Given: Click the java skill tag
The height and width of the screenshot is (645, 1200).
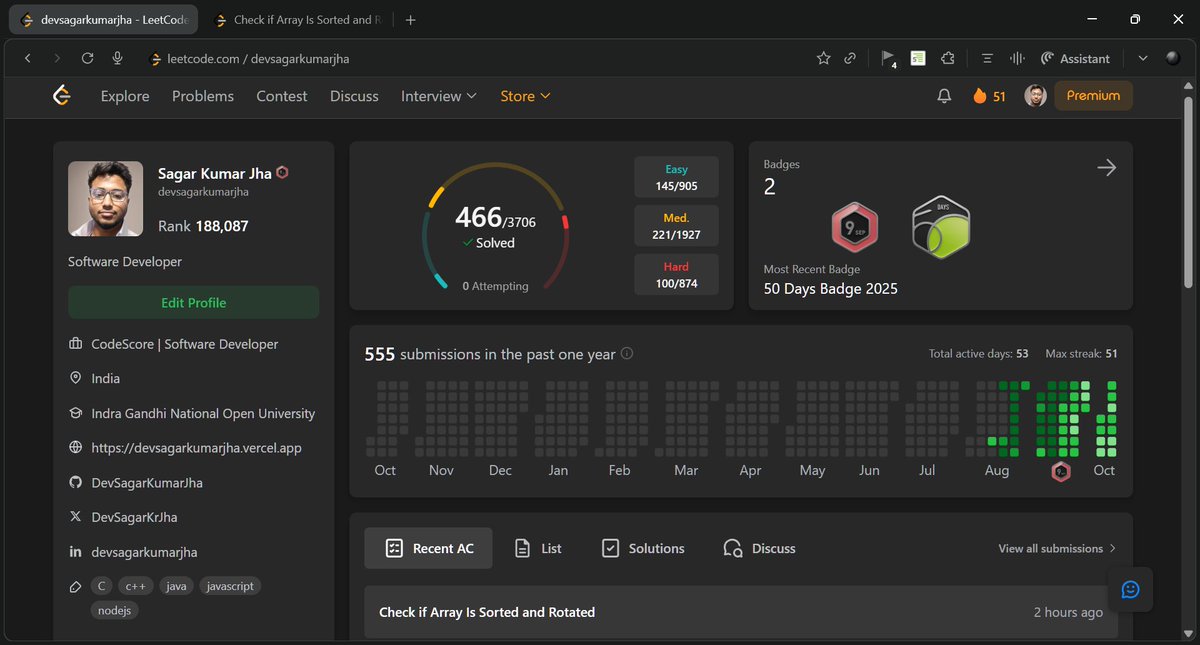Looking at the screenshot, I should coord(176,586).
